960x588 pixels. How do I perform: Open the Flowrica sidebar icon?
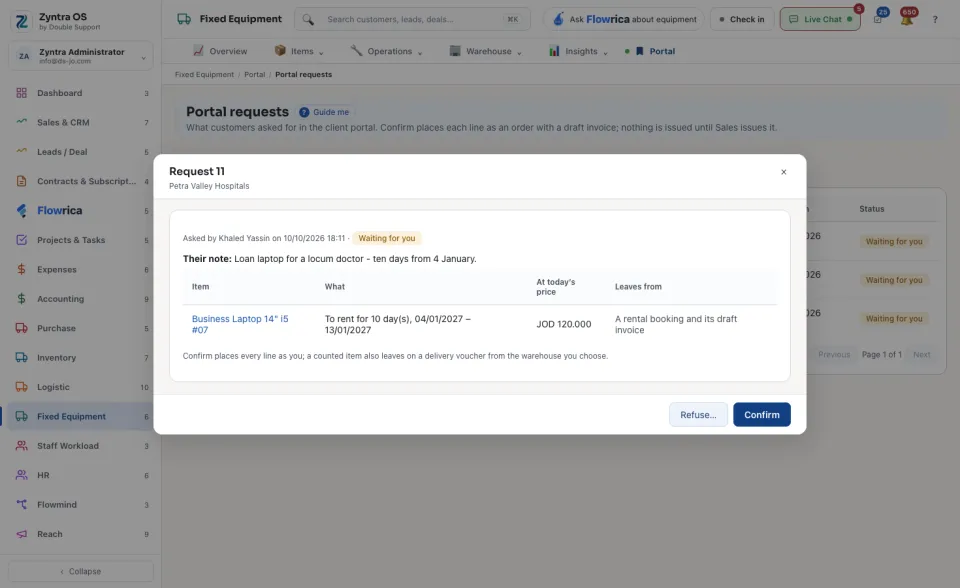click(21, 211)
